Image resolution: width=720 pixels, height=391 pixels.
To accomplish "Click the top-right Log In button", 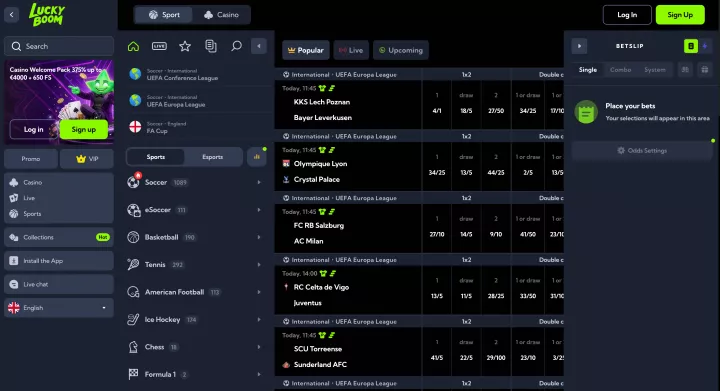I will click(x=627, y=15).
